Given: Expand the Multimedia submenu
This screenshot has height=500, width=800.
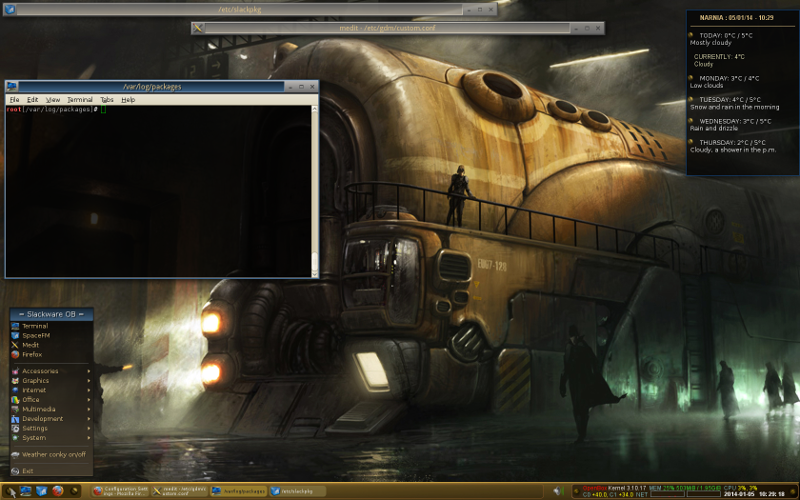Looking at the screenshot, I should [51, 409].
